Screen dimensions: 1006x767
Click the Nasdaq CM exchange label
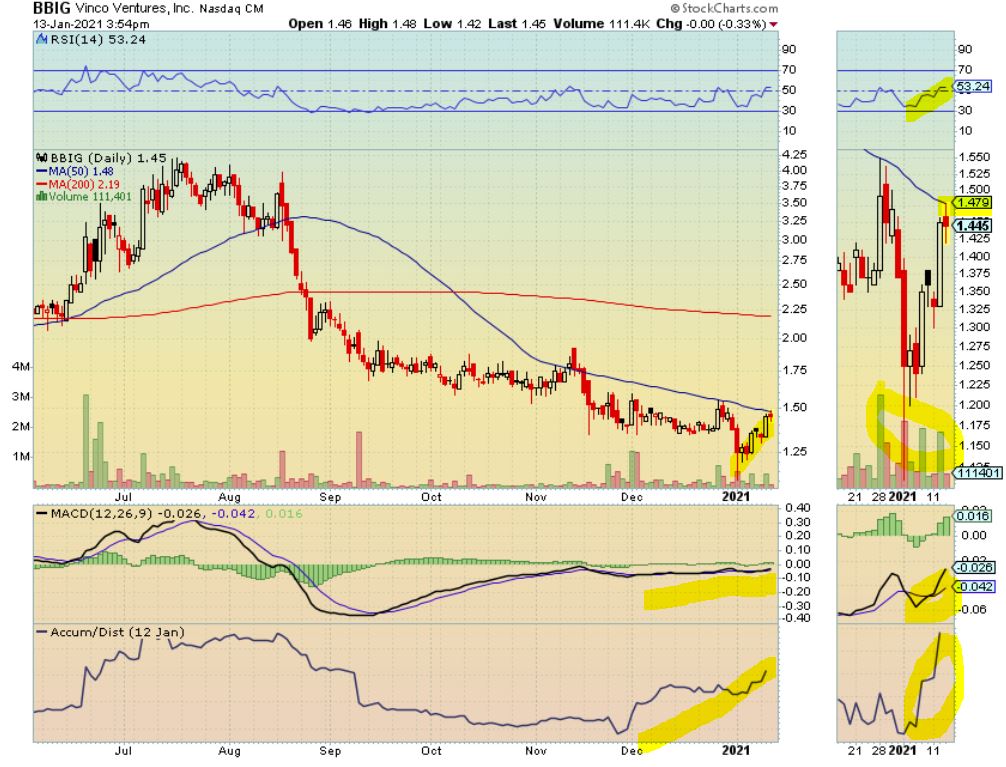pyautogui.click(x=231, y=9)
